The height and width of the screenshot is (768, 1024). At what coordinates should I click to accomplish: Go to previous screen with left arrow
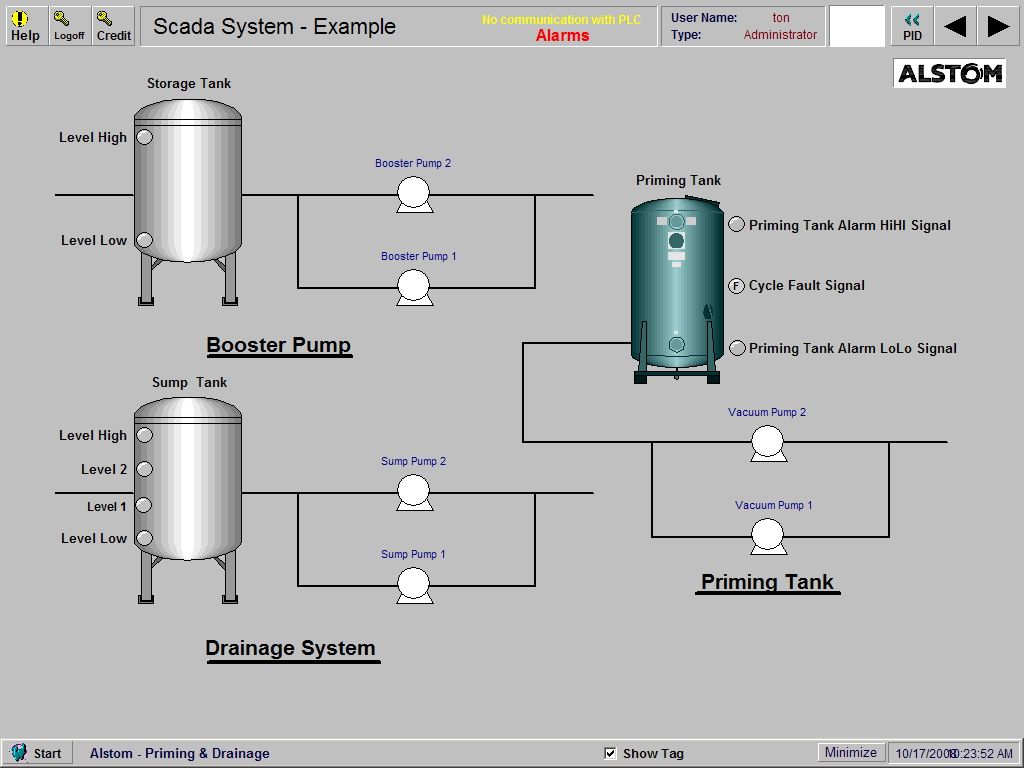[x=955, y=26]
